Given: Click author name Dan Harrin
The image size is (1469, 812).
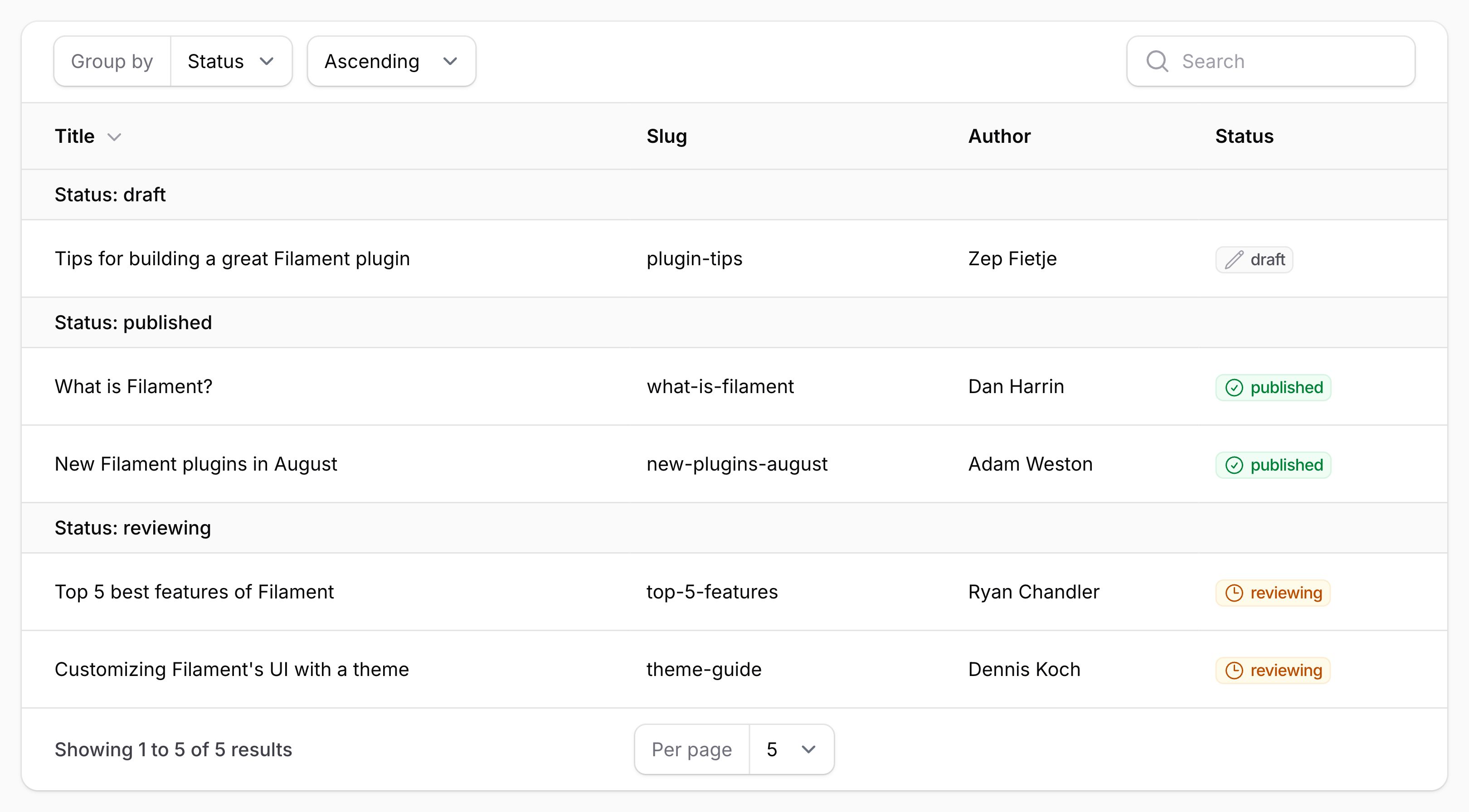Looking at the screenshot, I should tap(1016, 387).
